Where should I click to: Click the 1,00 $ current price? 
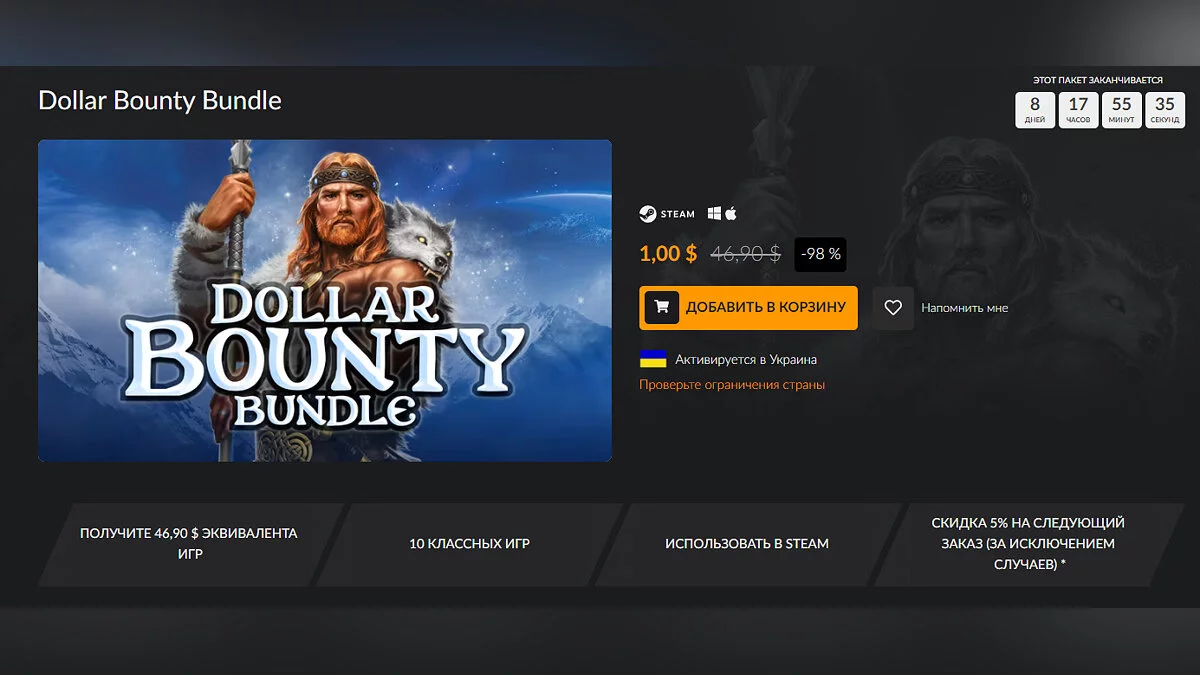668,254
